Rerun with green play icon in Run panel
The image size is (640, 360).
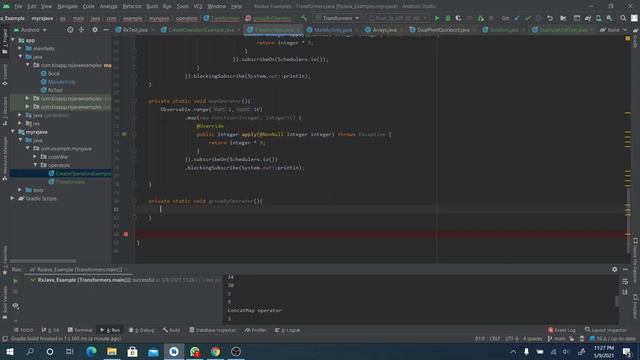pos(16,281)
